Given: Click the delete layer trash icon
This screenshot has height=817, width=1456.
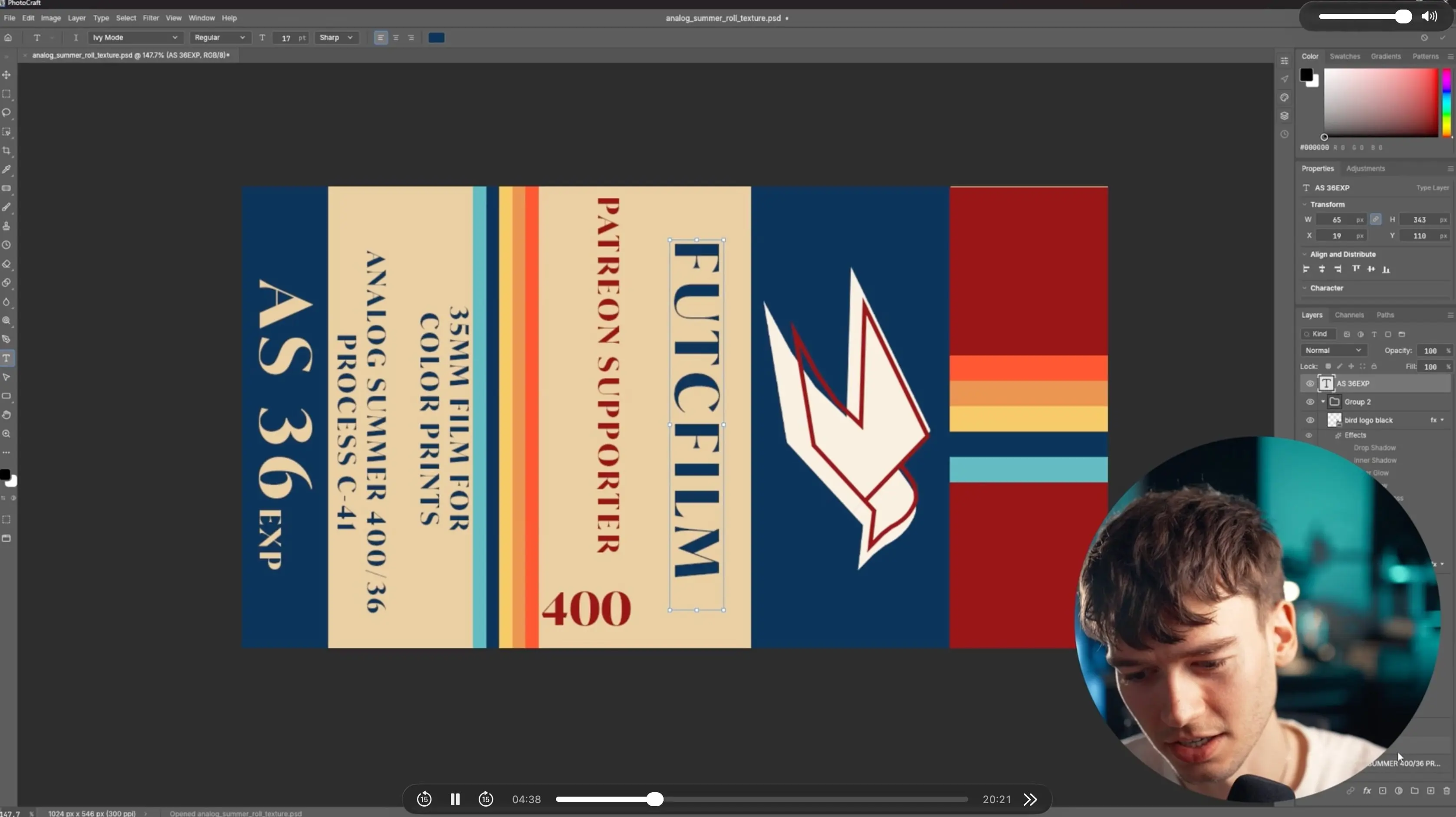Looking at the screenshot, I should coord(1446,791).
